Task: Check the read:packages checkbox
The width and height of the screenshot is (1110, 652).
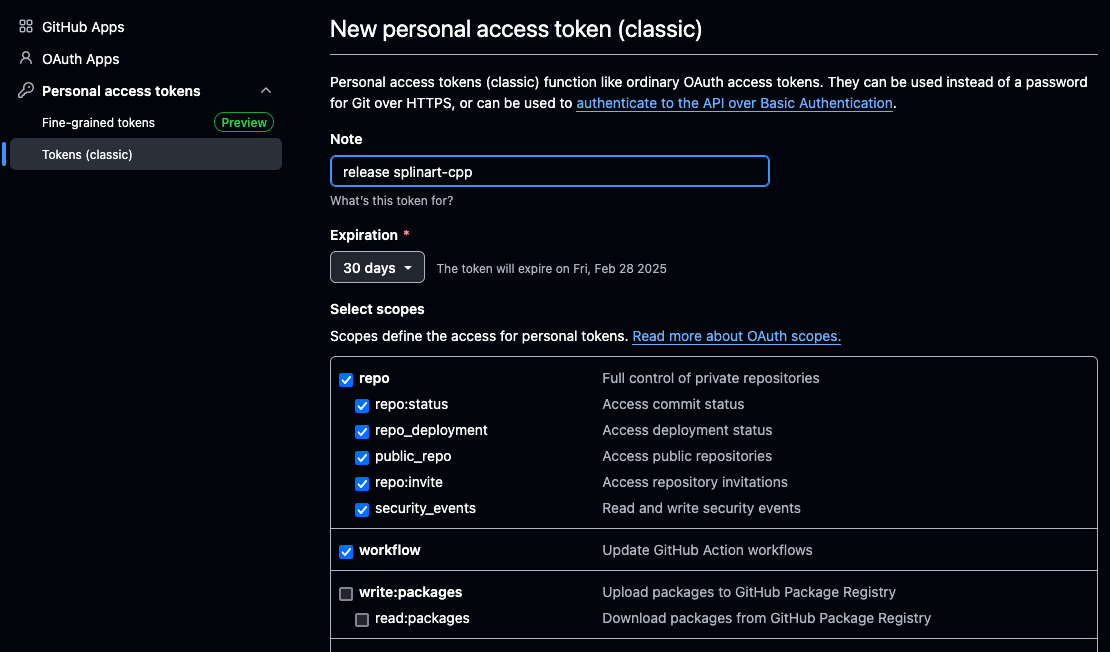Action: point(362,619)
